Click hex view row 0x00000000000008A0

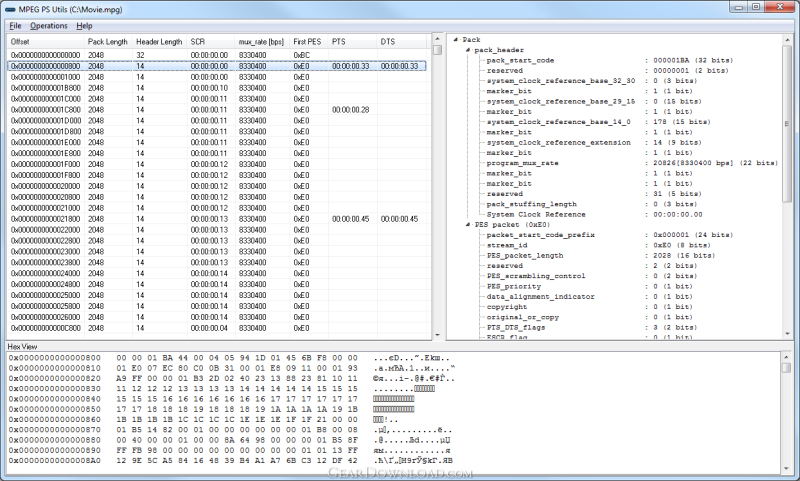[231, 461]
